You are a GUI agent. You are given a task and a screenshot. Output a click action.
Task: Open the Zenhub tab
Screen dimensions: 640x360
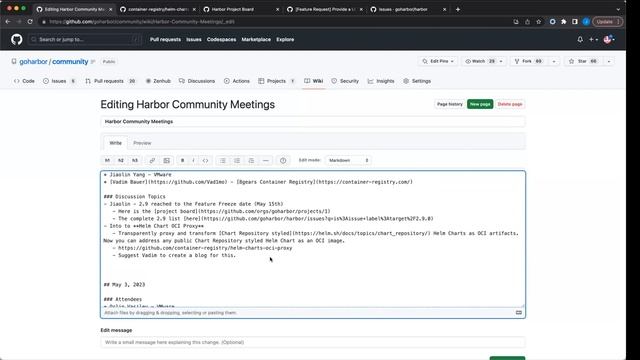158,81
